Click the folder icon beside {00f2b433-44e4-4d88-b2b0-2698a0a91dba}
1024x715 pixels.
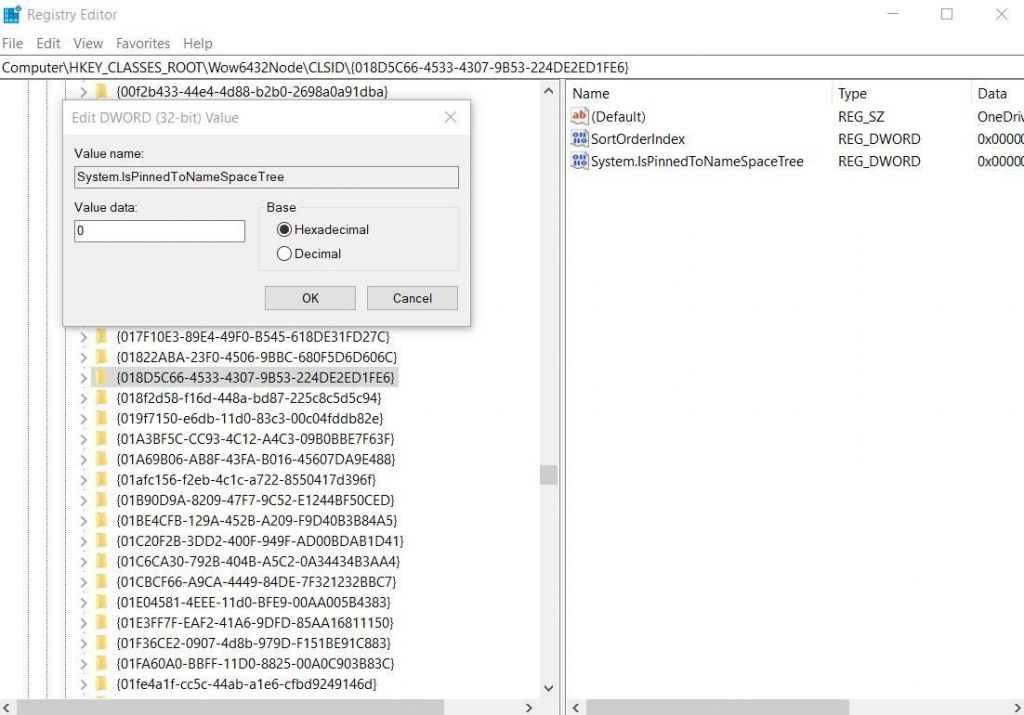(x=102, y=90)
